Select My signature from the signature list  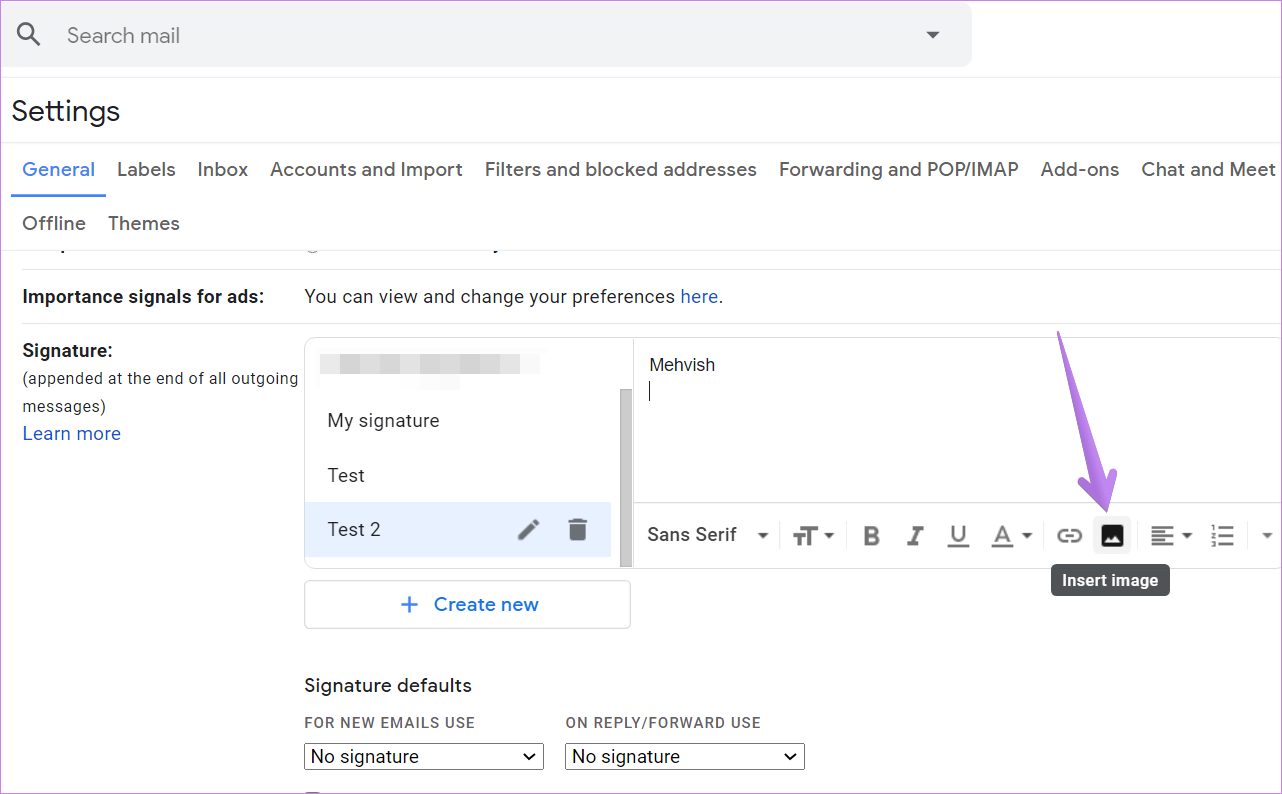383,420
